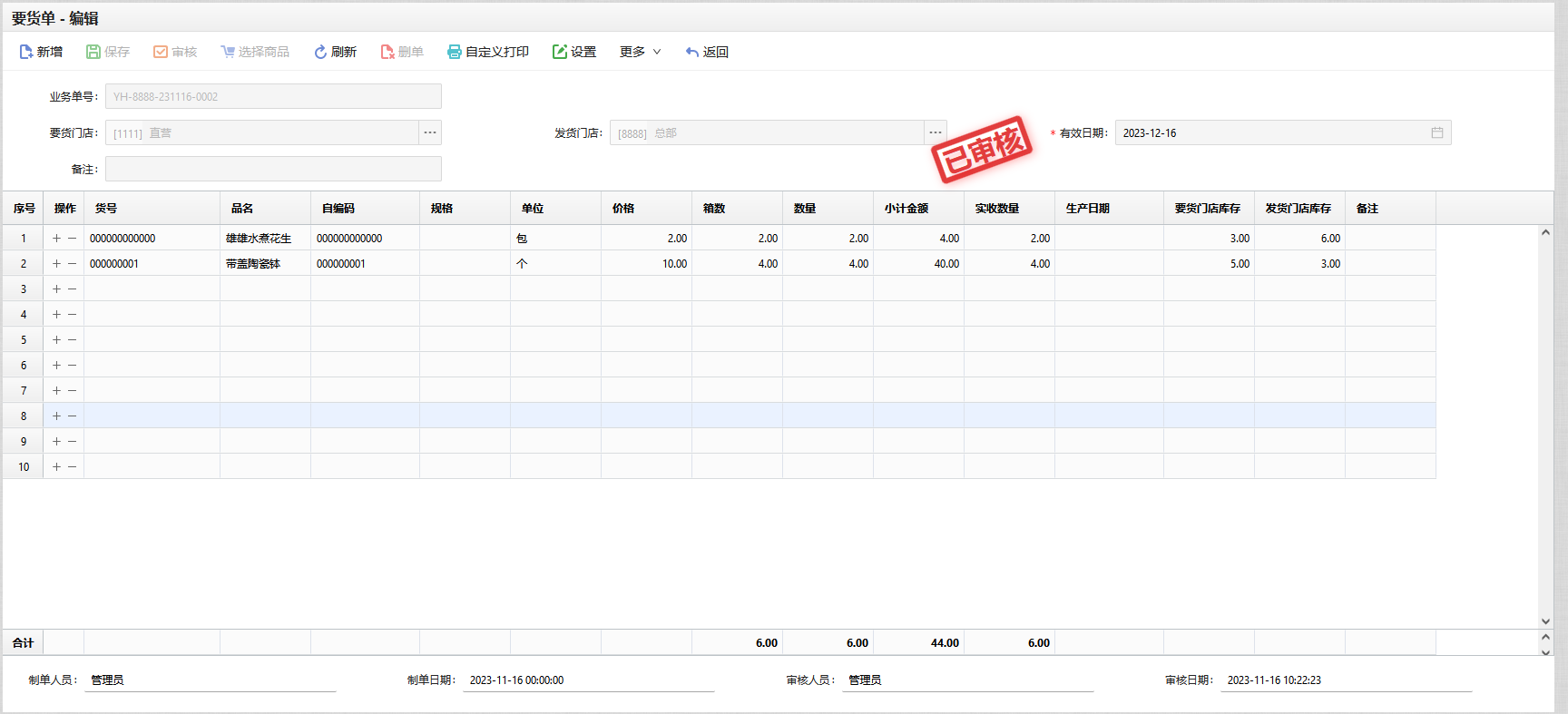
Task: Select subtotal cell 40.00
Action: pyautogui.click(x=918, y=263)
